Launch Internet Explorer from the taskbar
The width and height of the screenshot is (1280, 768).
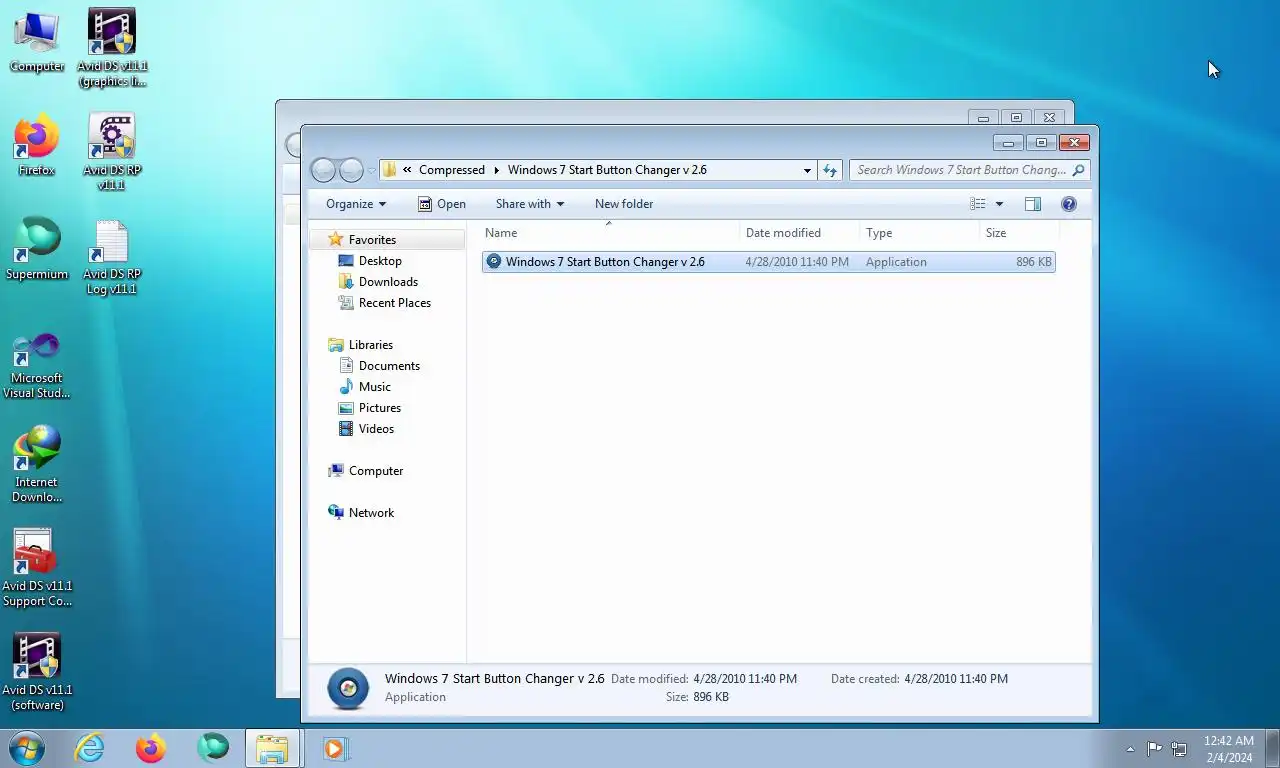(x=89, y=748)
